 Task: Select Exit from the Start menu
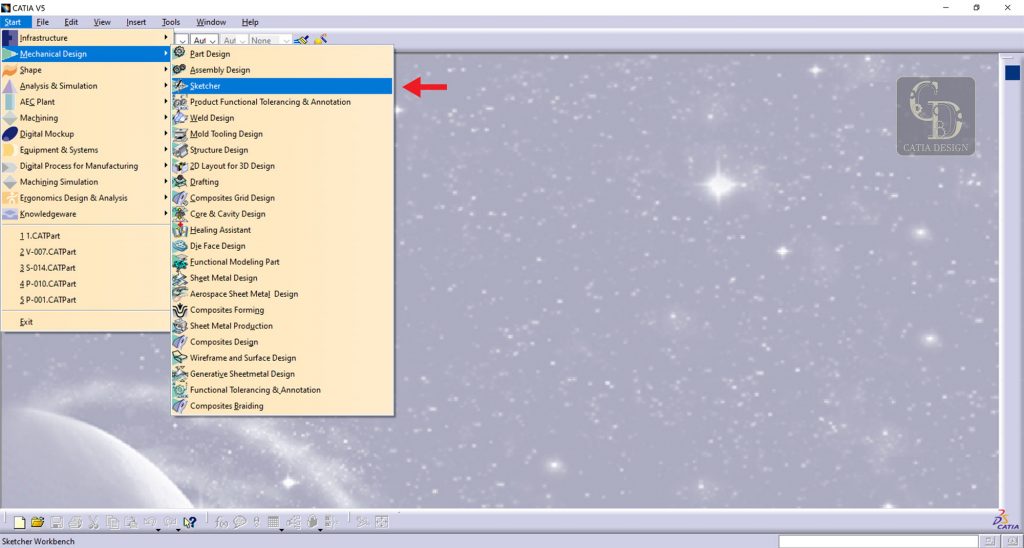coord(86,321)
